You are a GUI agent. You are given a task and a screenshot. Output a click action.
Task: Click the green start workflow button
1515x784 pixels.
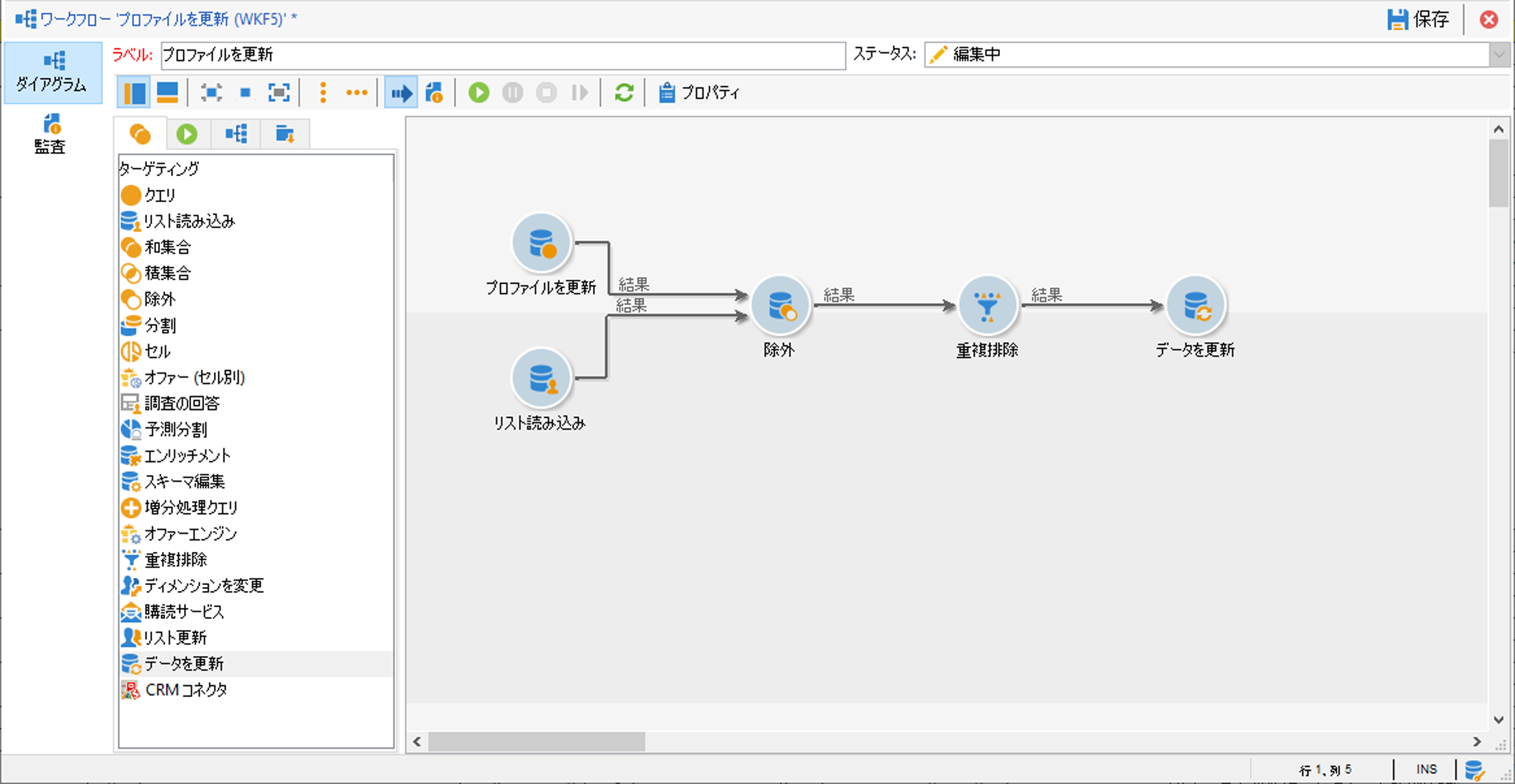[479, 93]
